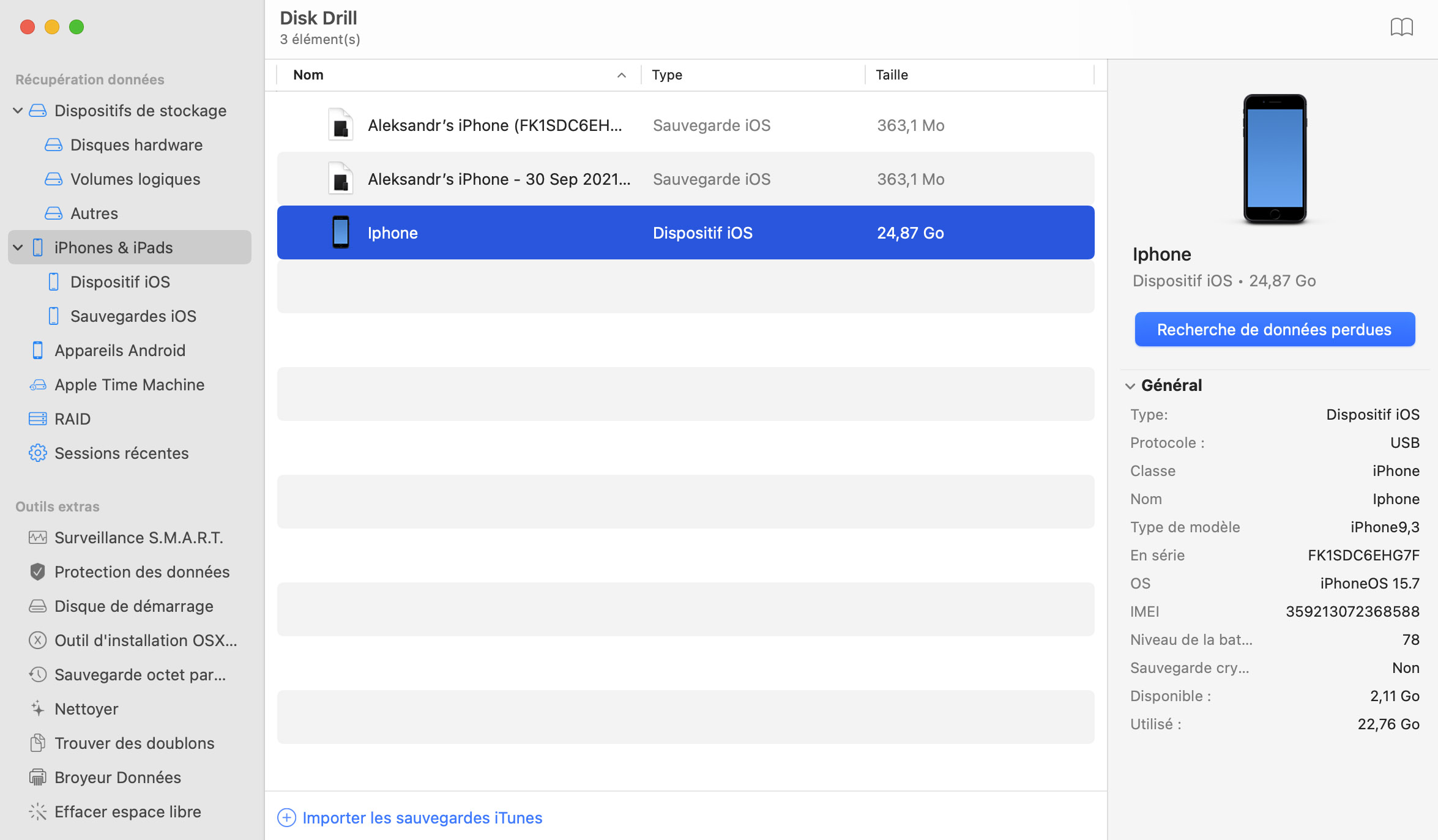This screenshot has height=840, width=1438.
Task: Click the RAID array icon
Action: 38,419
